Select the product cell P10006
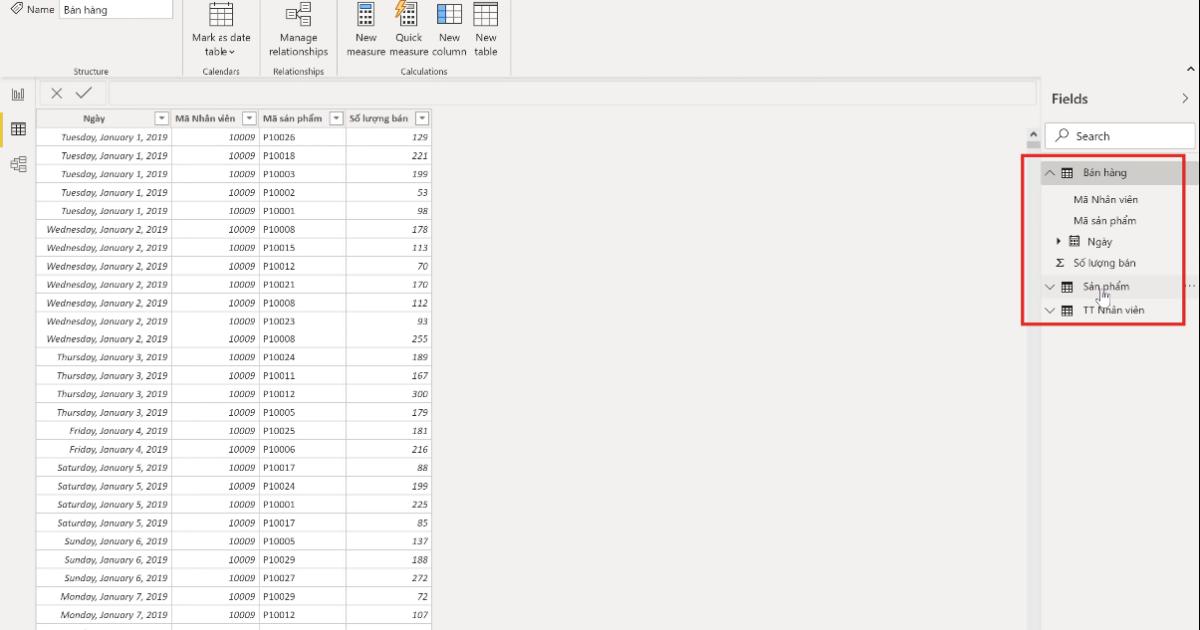The image size is (1200, 630). click(x=303, y=450)
